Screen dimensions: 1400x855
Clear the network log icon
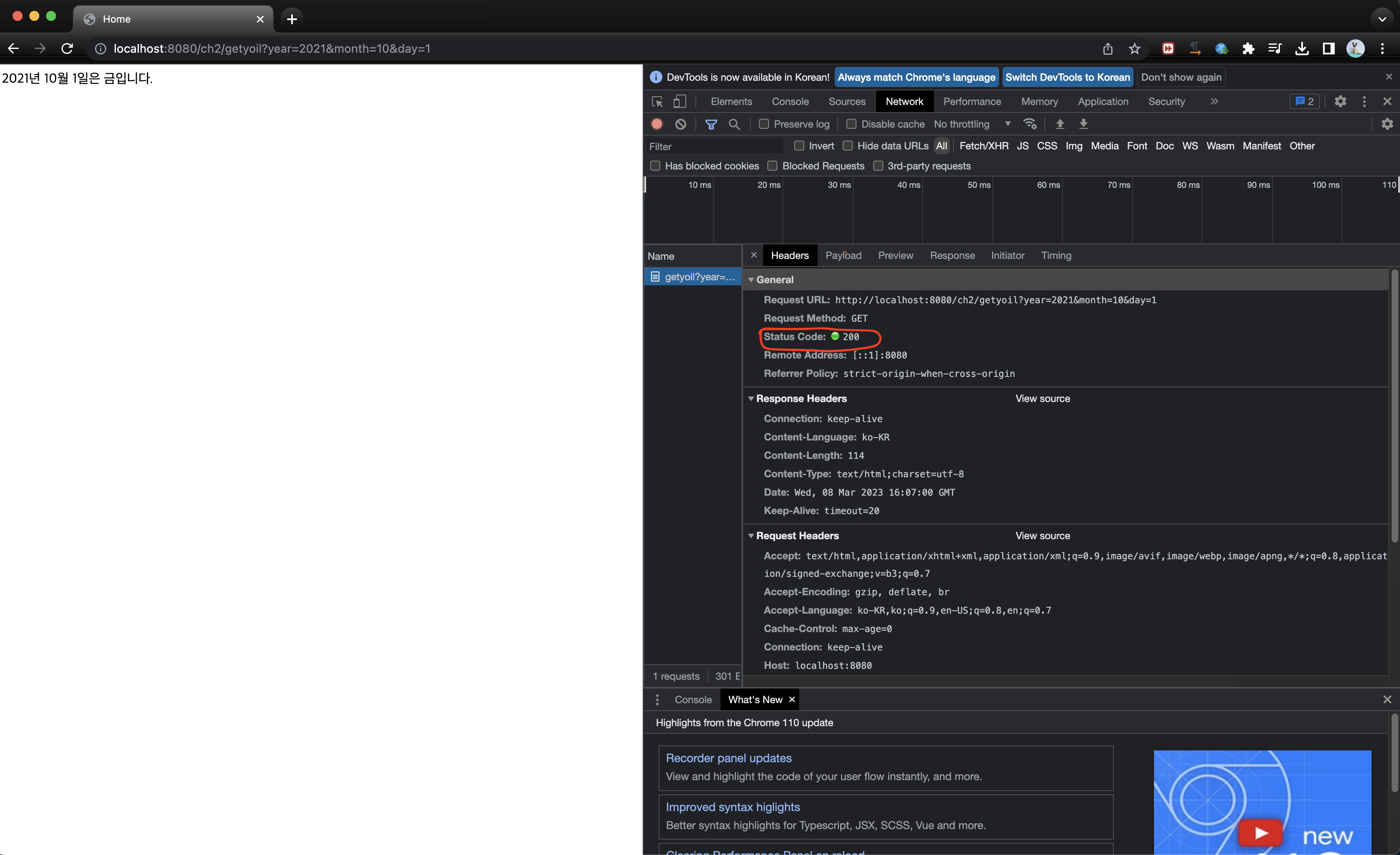681,124
